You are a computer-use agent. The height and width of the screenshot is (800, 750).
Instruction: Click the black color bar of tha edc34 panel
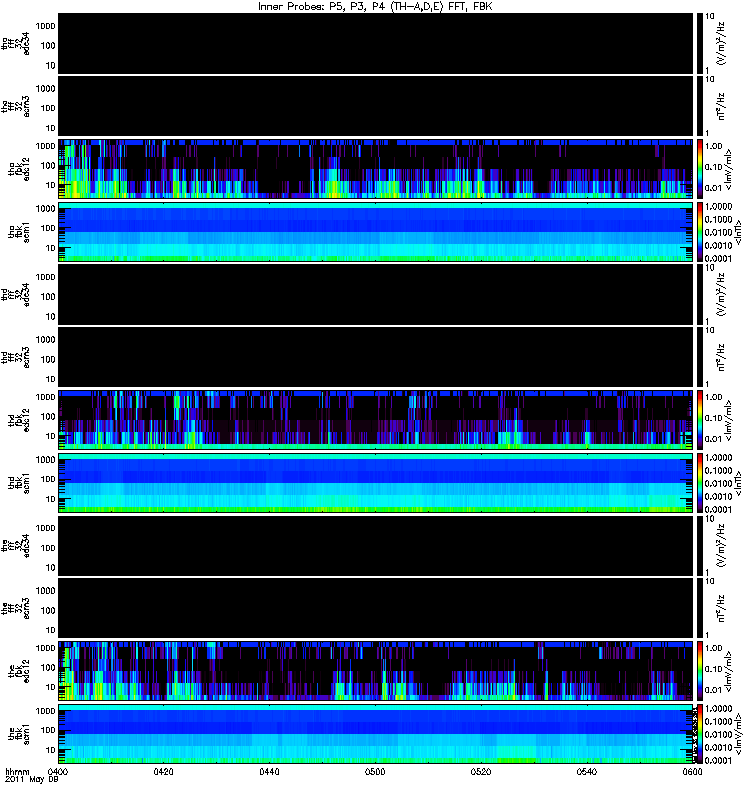pyautogui.click(x=700, y=44)
